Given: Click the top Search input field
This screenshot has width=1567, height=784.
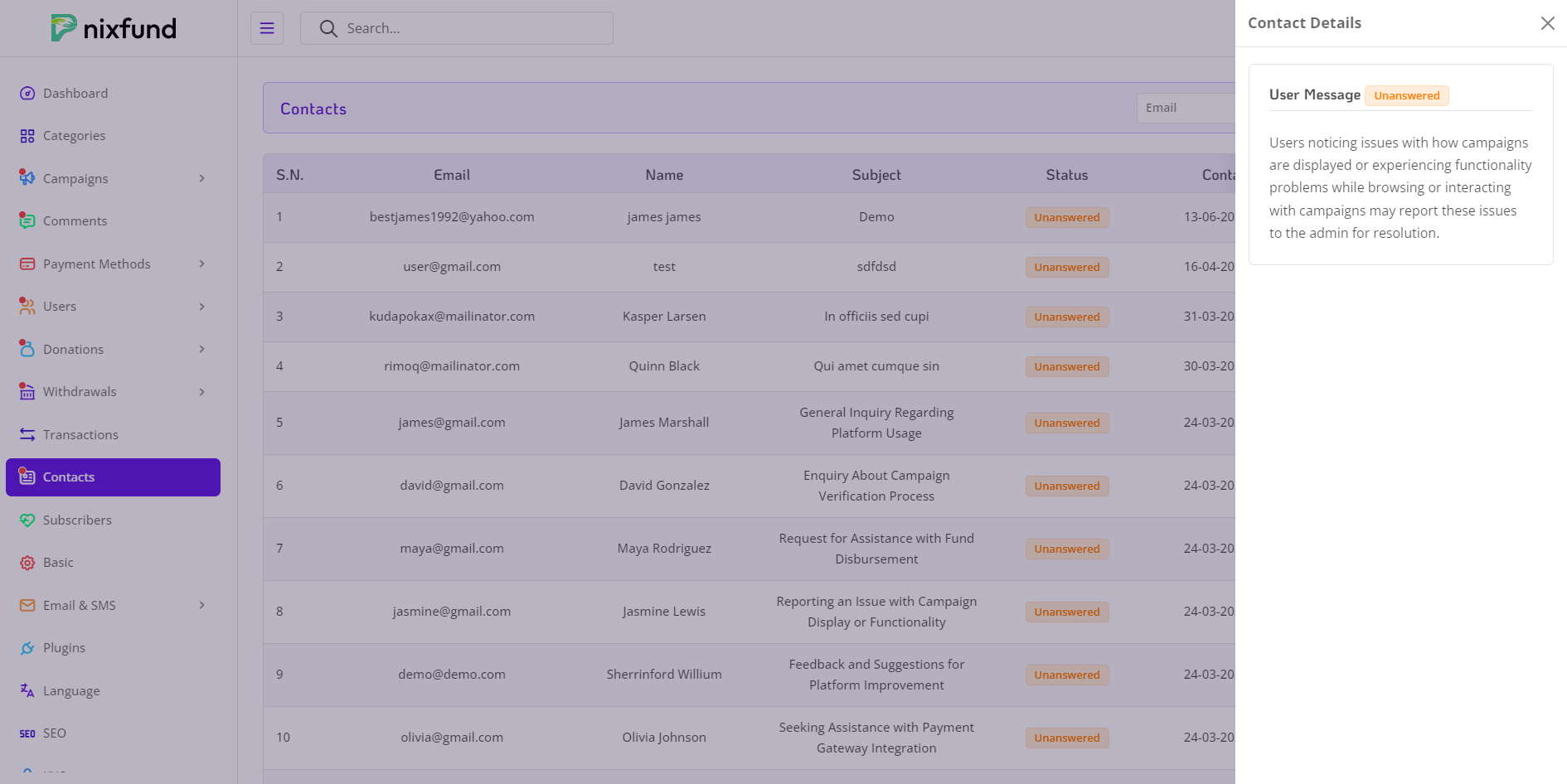Looking at the screenshot, I should coord(473,28).
